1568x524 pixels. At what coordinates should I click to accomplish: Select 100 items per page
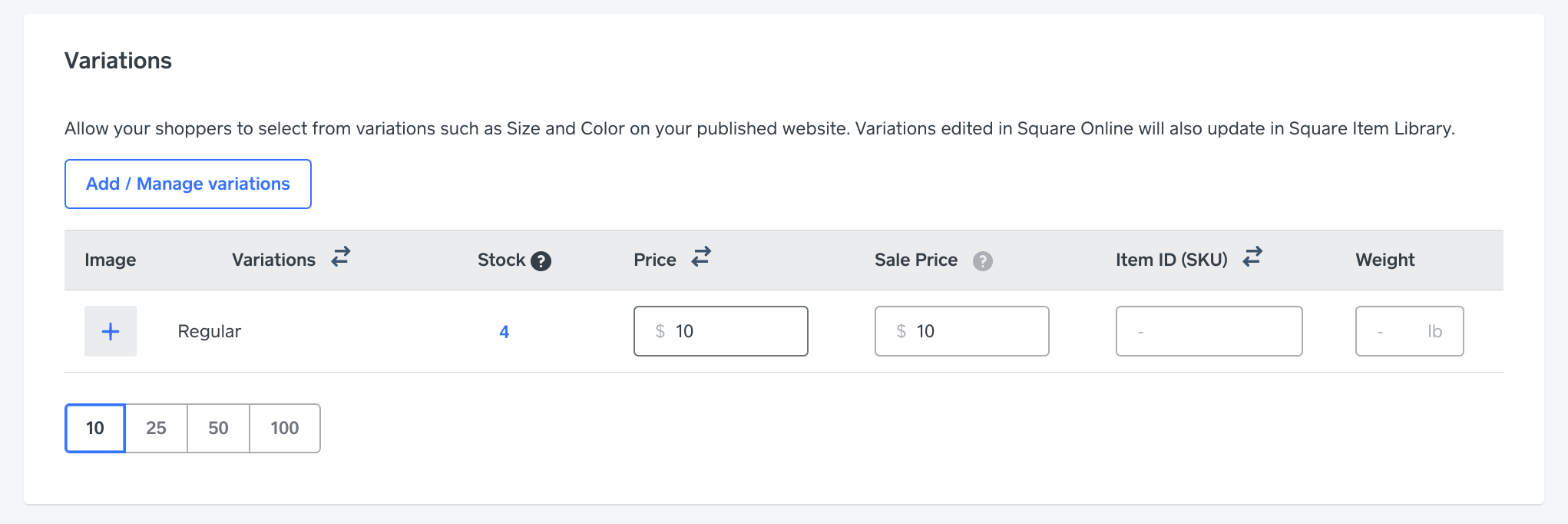(x=284, y=428)
